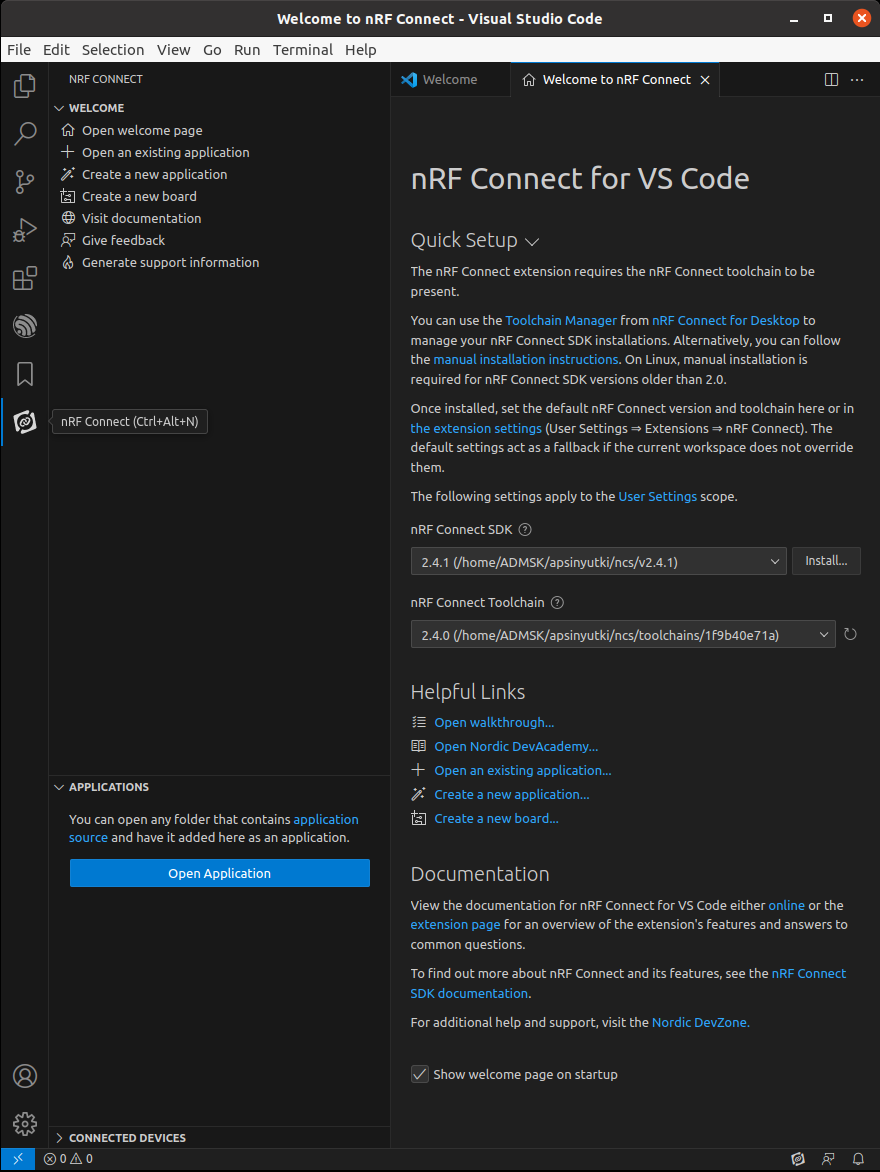
Task: Follow the Toolchain Manager link
Action: click(x=561, y=320)
